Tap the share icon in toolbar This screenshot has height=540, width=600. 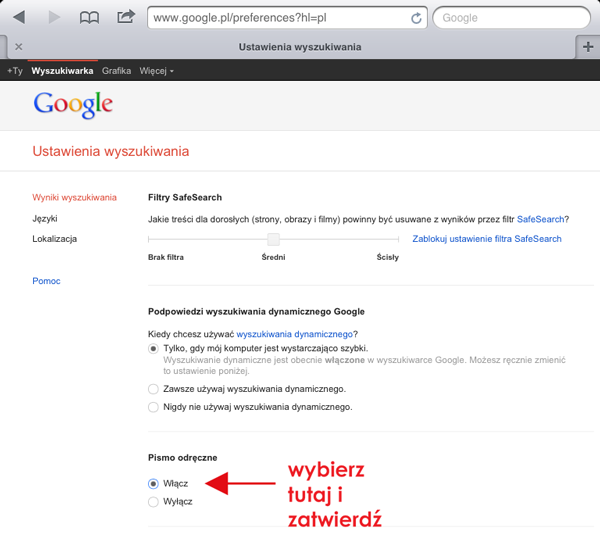[126, 16]
